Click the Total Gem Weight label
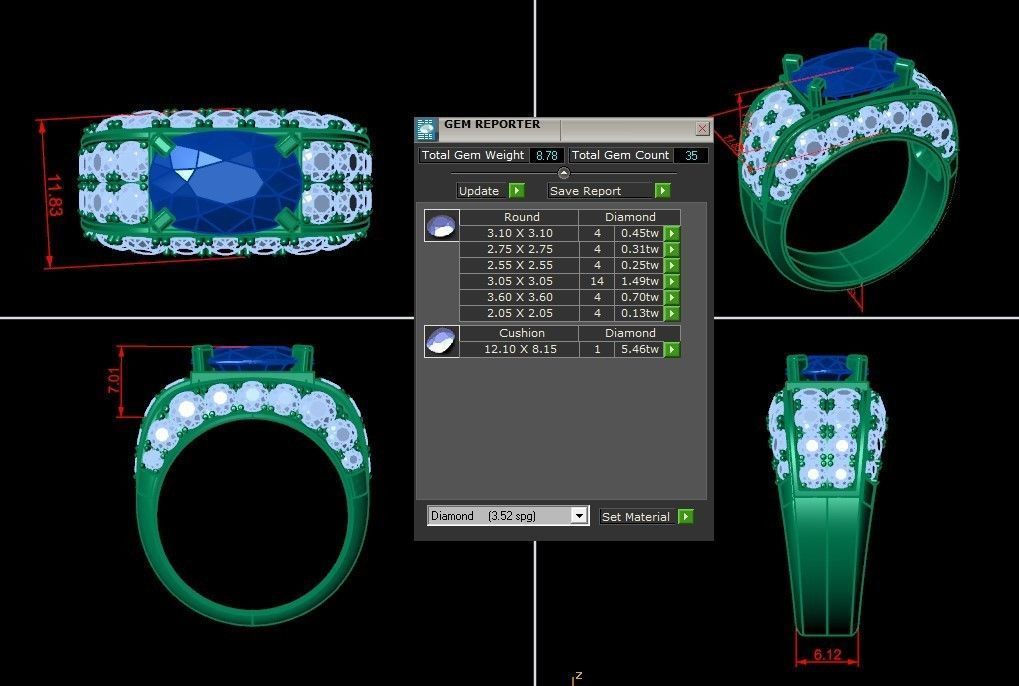The image size is (1019, 686). [472, 155]
